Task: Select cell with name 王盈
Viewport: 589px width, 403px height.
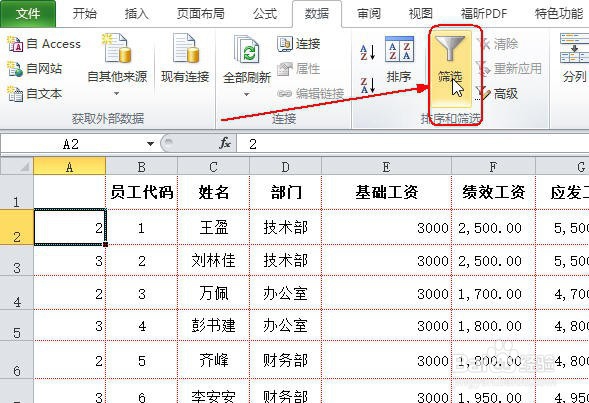Action: (x=213, y=228)
